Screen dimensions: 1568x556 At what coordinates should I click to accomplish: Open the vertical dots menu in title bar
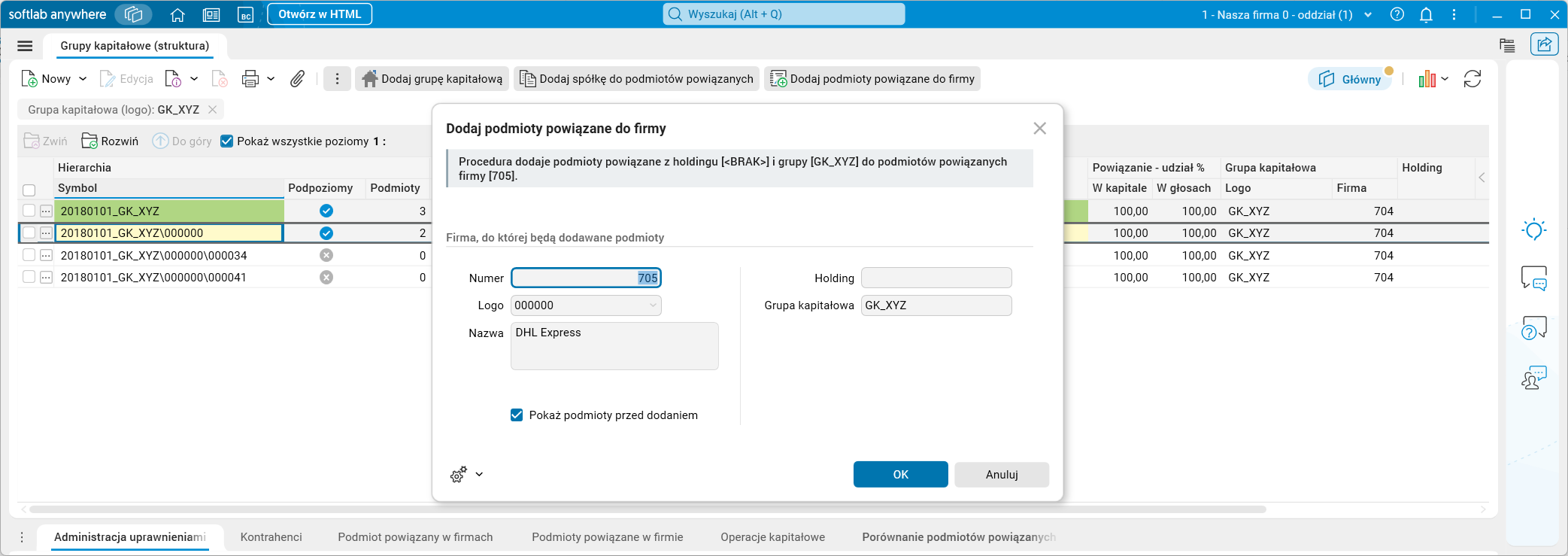coord(1454,14)
